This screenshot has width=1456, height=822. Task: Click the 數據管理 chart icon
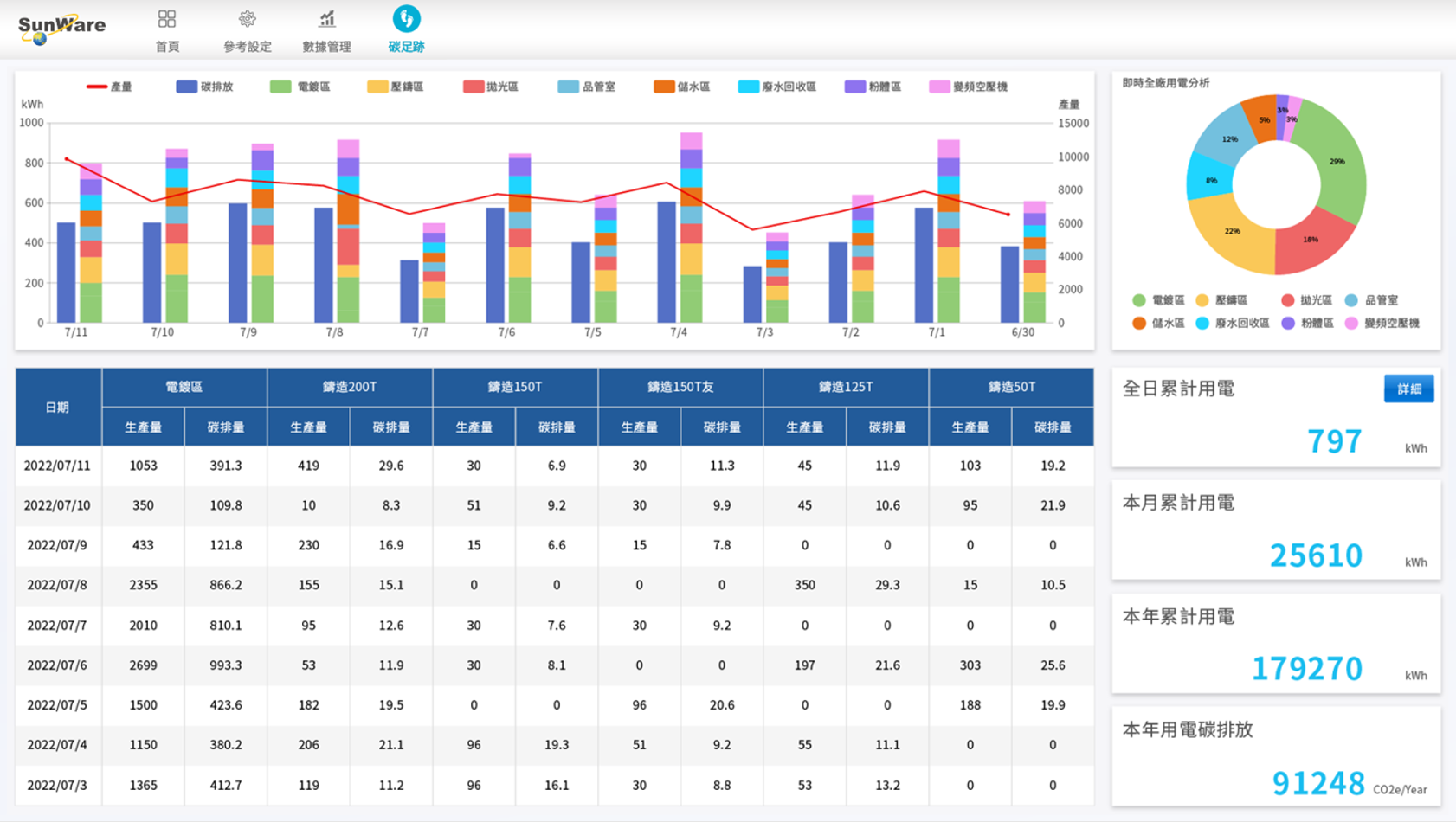(326, 19)
